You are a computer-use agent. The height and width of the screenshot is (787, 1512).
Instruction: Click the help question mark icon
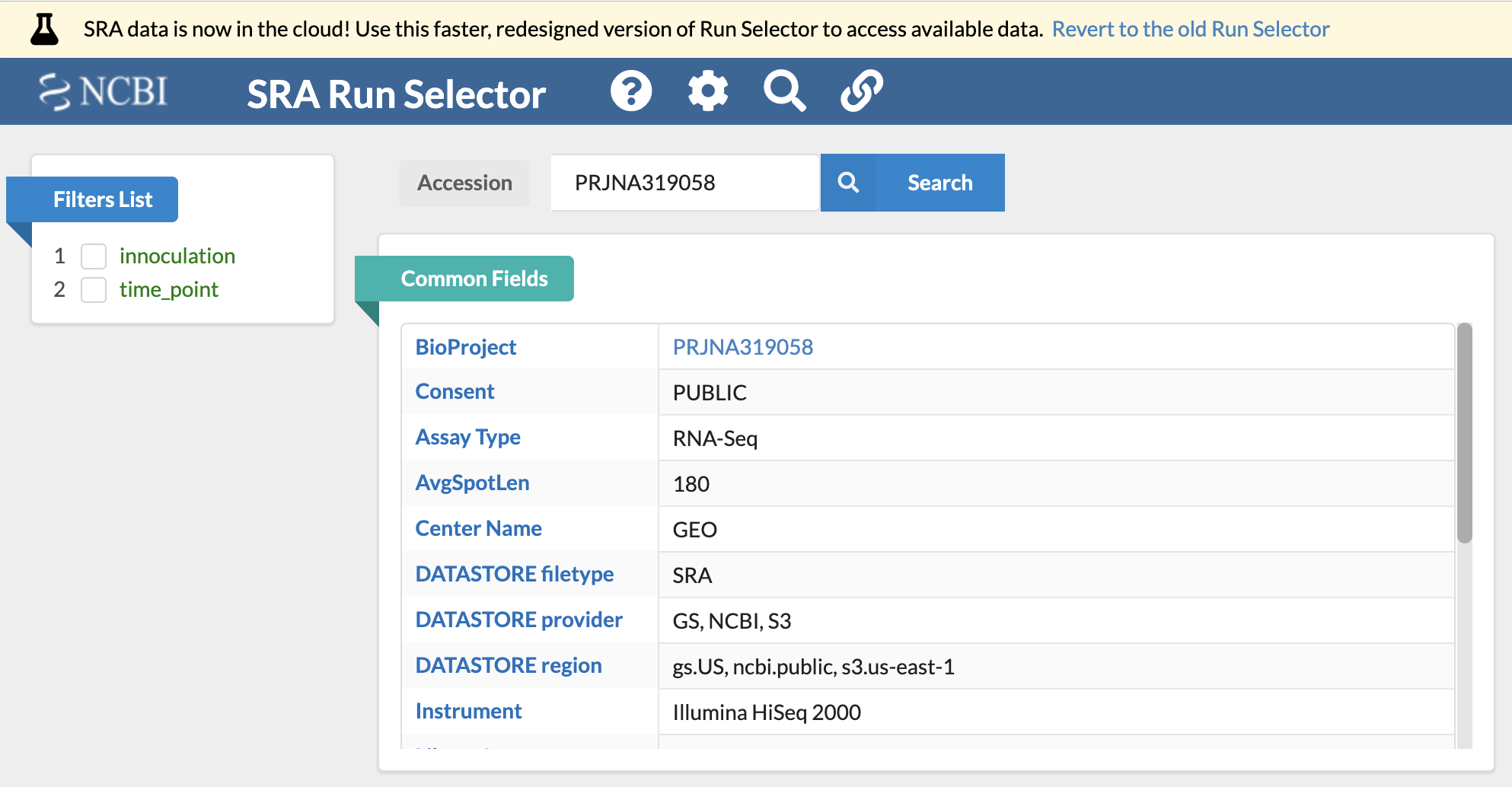point(631,91)
